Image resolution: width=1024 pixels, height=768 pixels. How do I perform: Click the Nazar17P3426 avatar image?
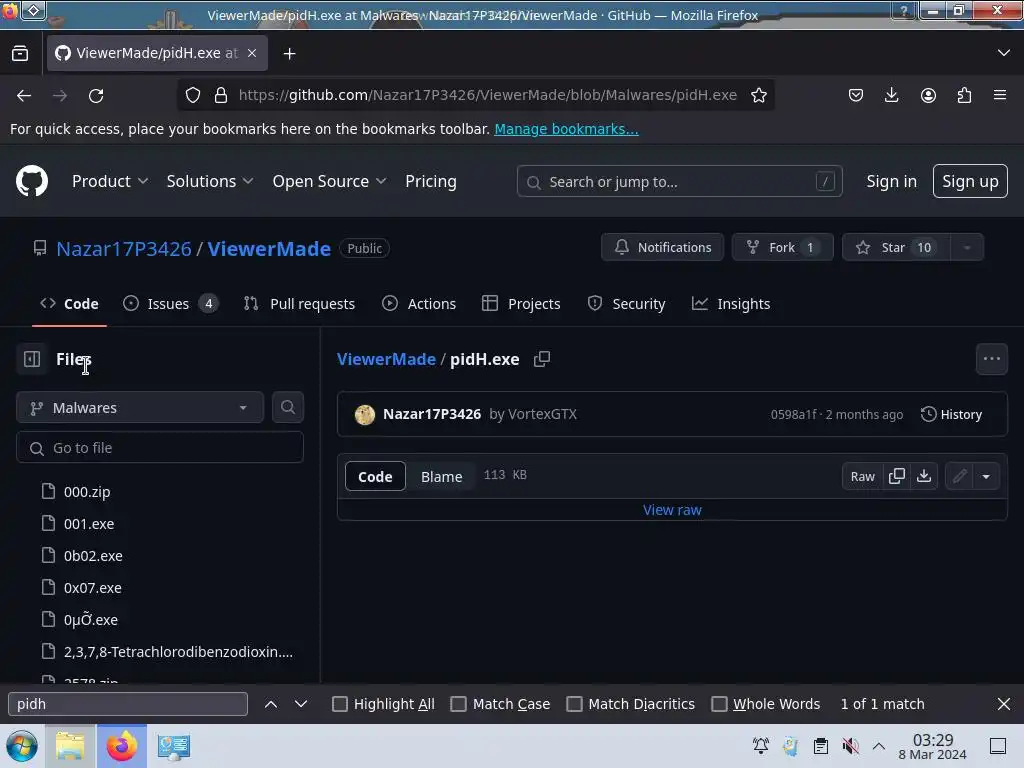[364, 414]
